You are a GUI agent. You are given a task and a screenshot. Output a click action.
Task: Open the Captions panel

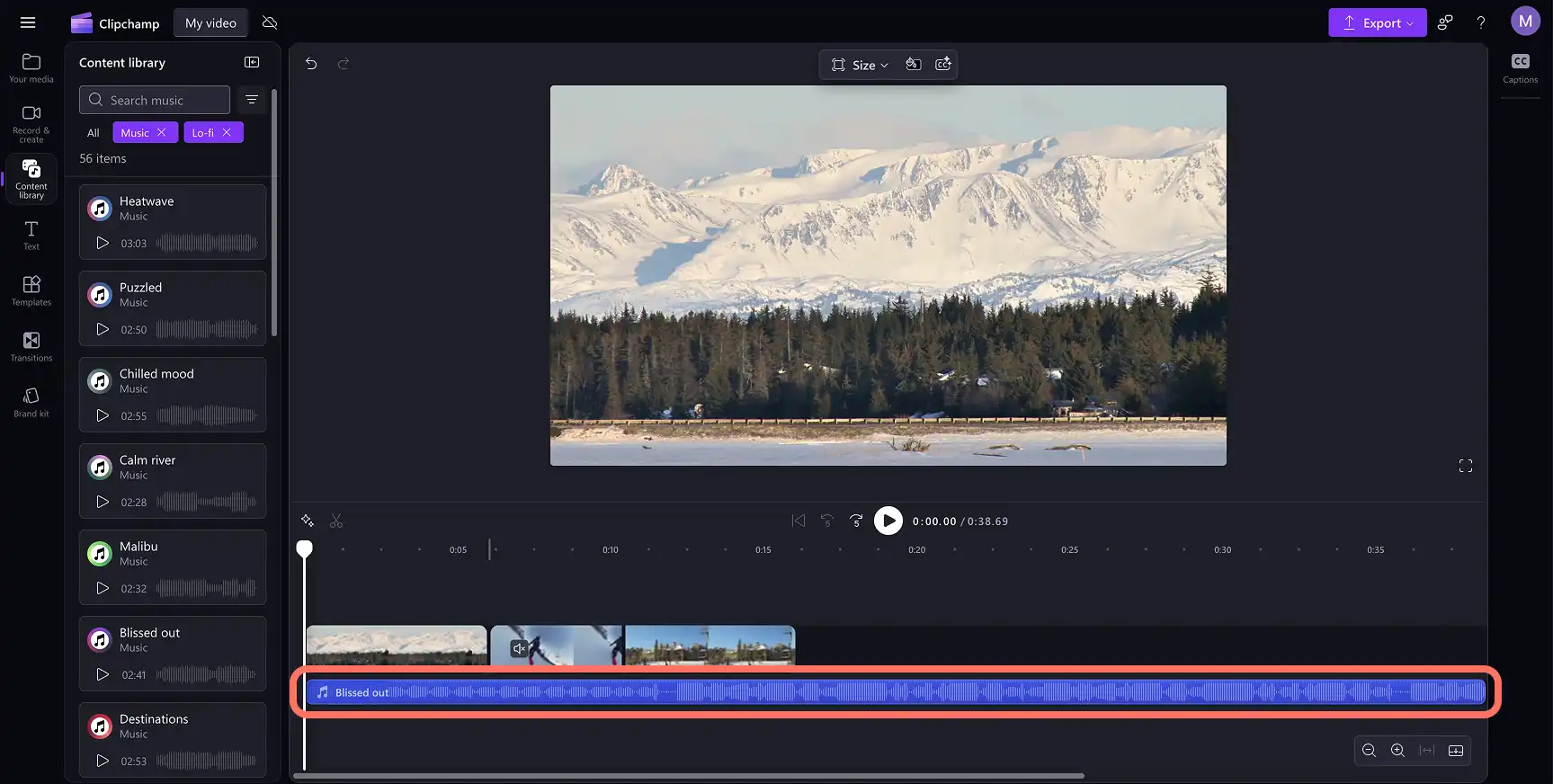pyautogui.click(x=1521, y=68)
